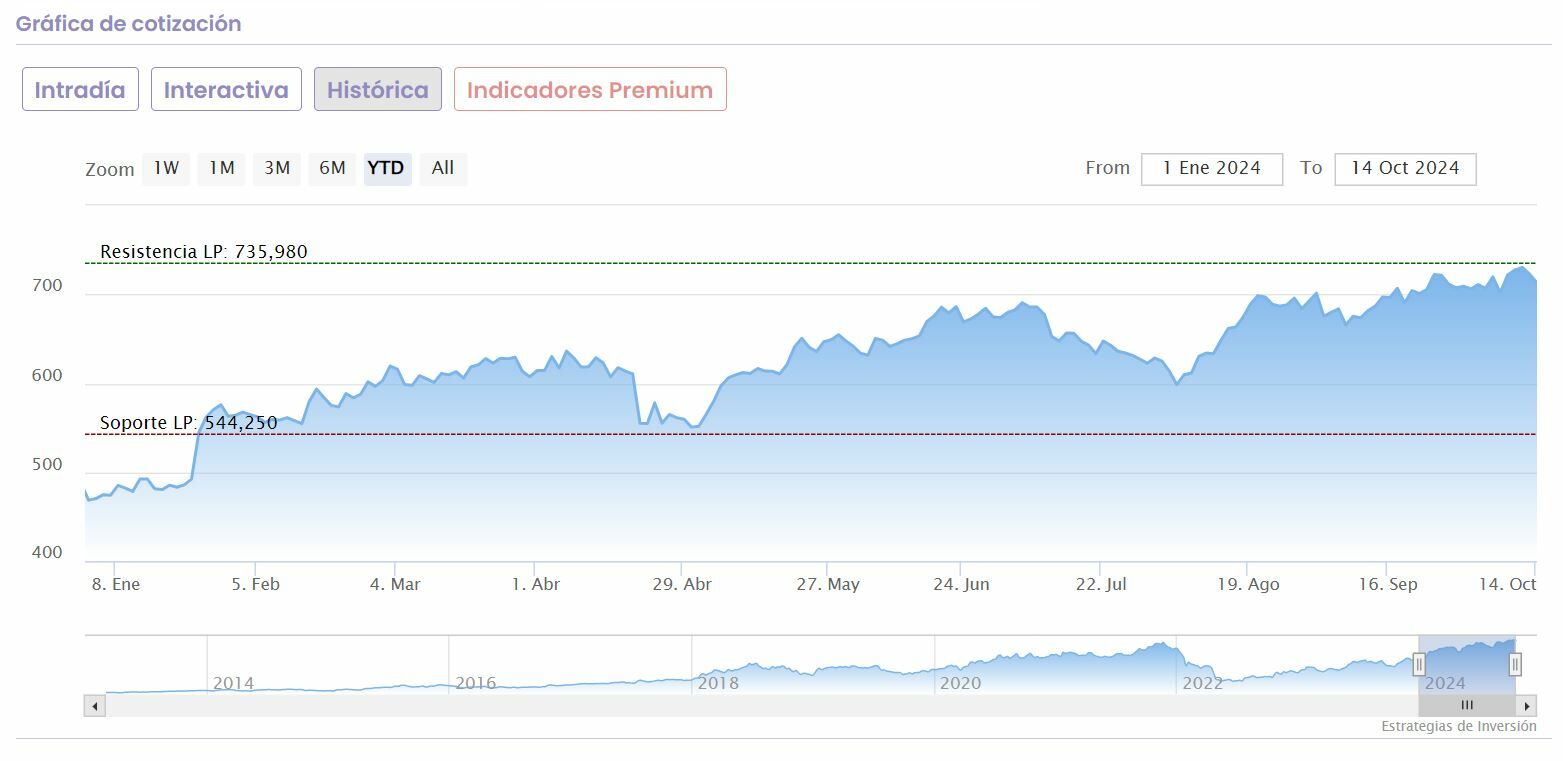Click the navigator scrollbar thumb grip
The height and width of the screenshot is (761, 1563).
click(x=1467, y=706)
